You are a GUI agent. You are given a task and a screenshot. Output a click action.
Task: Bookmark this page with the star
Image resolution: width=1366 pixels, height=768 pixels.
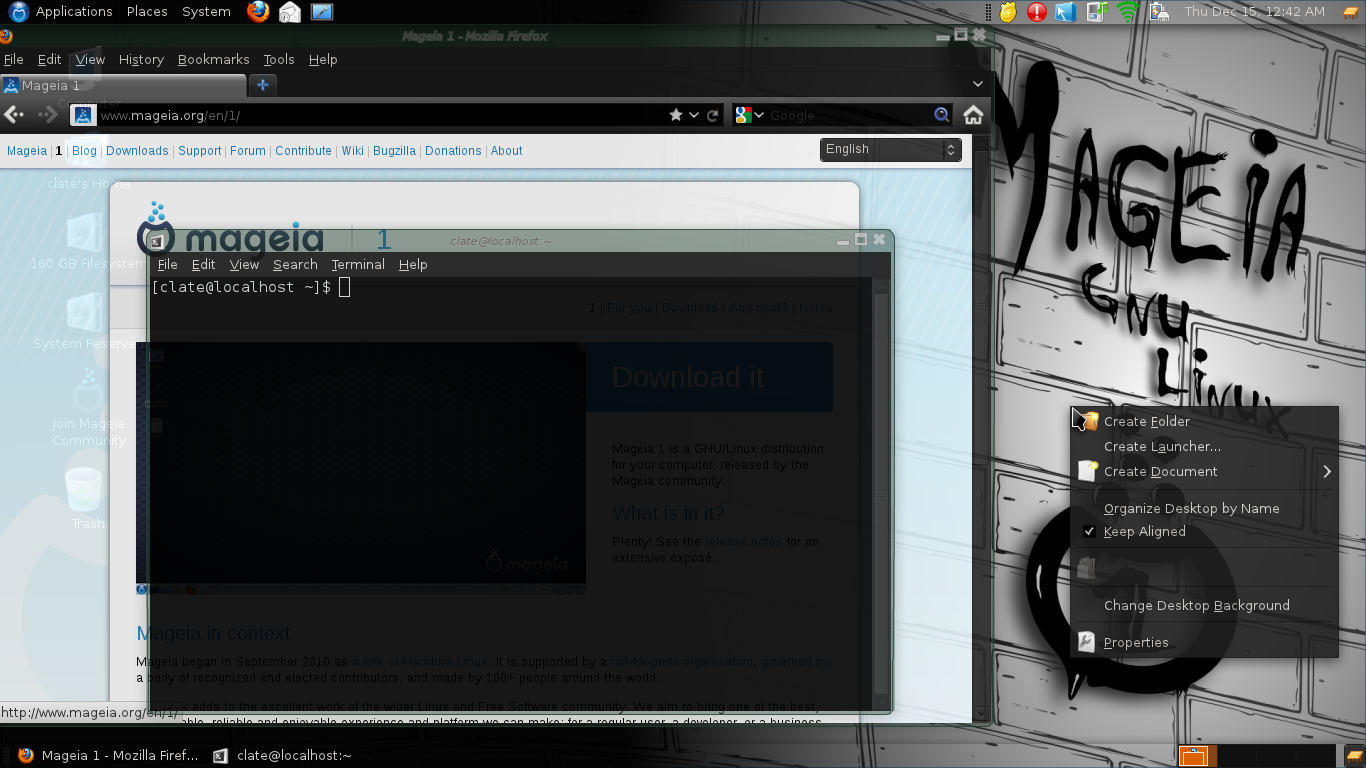point(677,115)
